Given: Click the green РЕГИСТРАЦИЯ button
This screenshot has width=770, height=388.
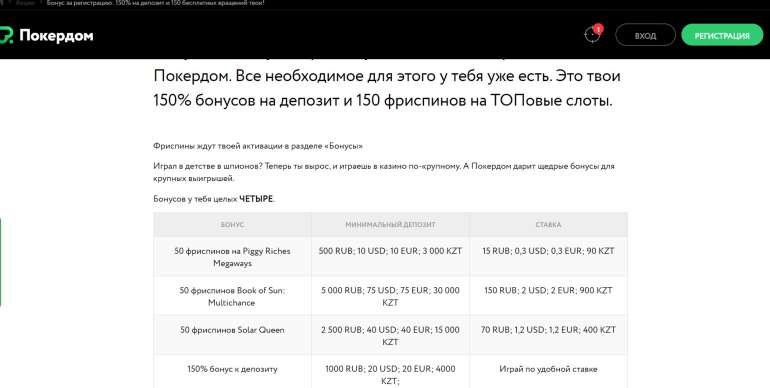Looking at the screenshot, I should tap(722, 35).
